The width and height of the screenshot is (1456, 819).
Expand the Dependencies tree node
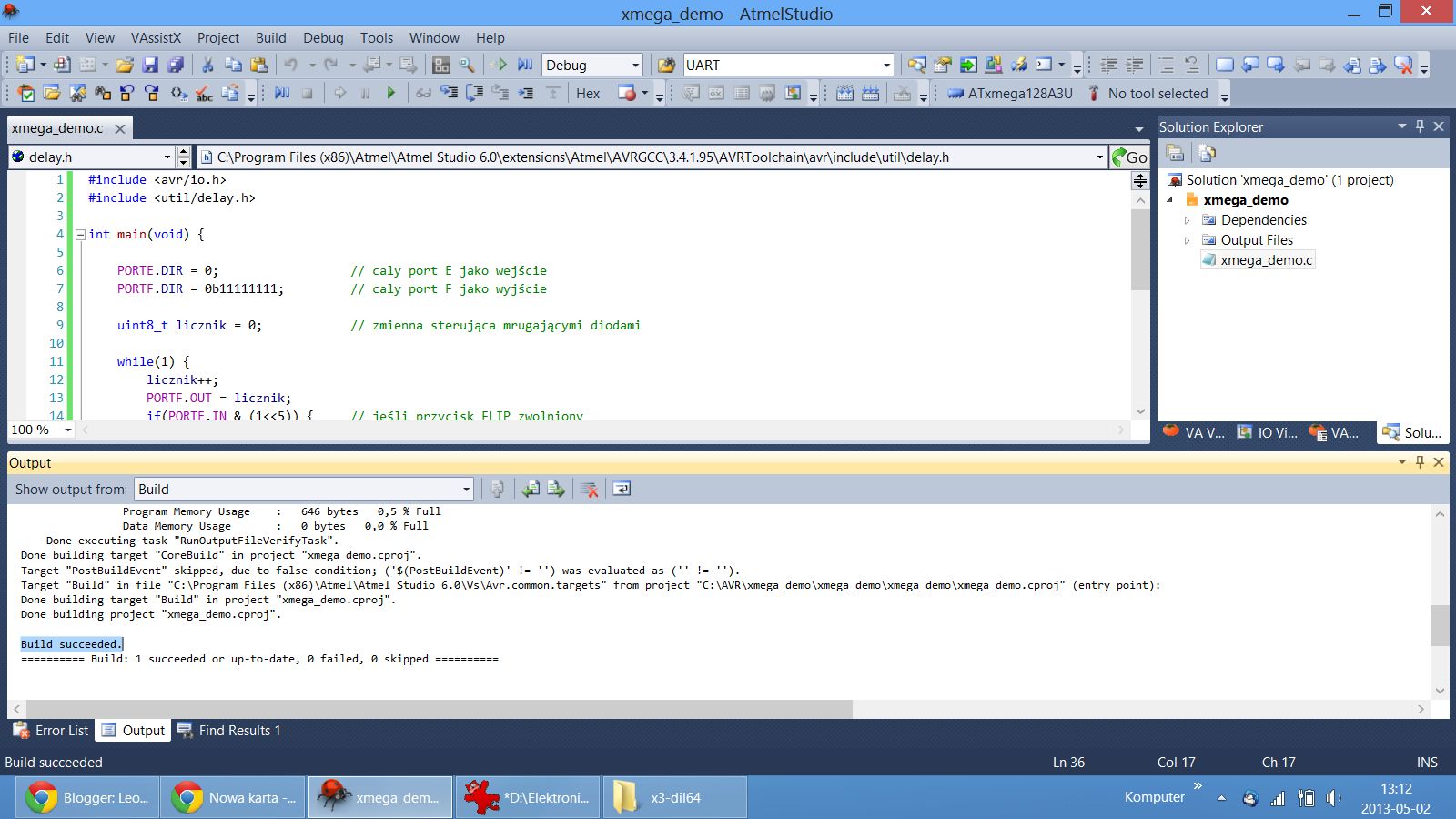pyautogui.click(x=1187, y=220)
